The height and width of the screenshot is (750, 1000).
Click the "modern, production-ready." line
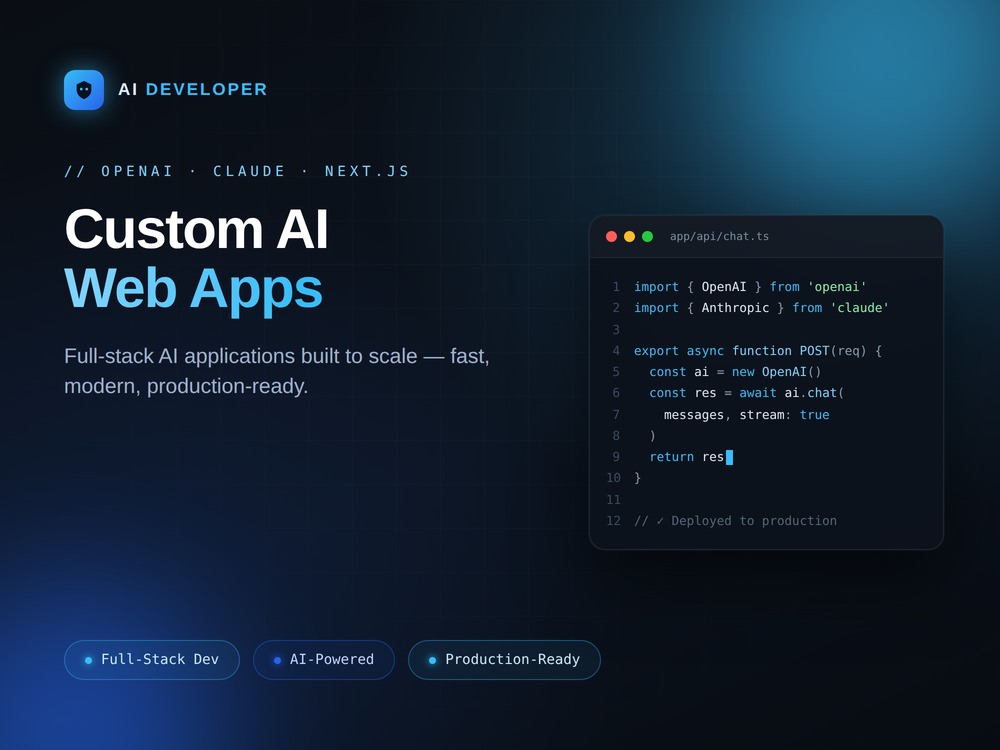pyautogui.click(x=186, y=386)
